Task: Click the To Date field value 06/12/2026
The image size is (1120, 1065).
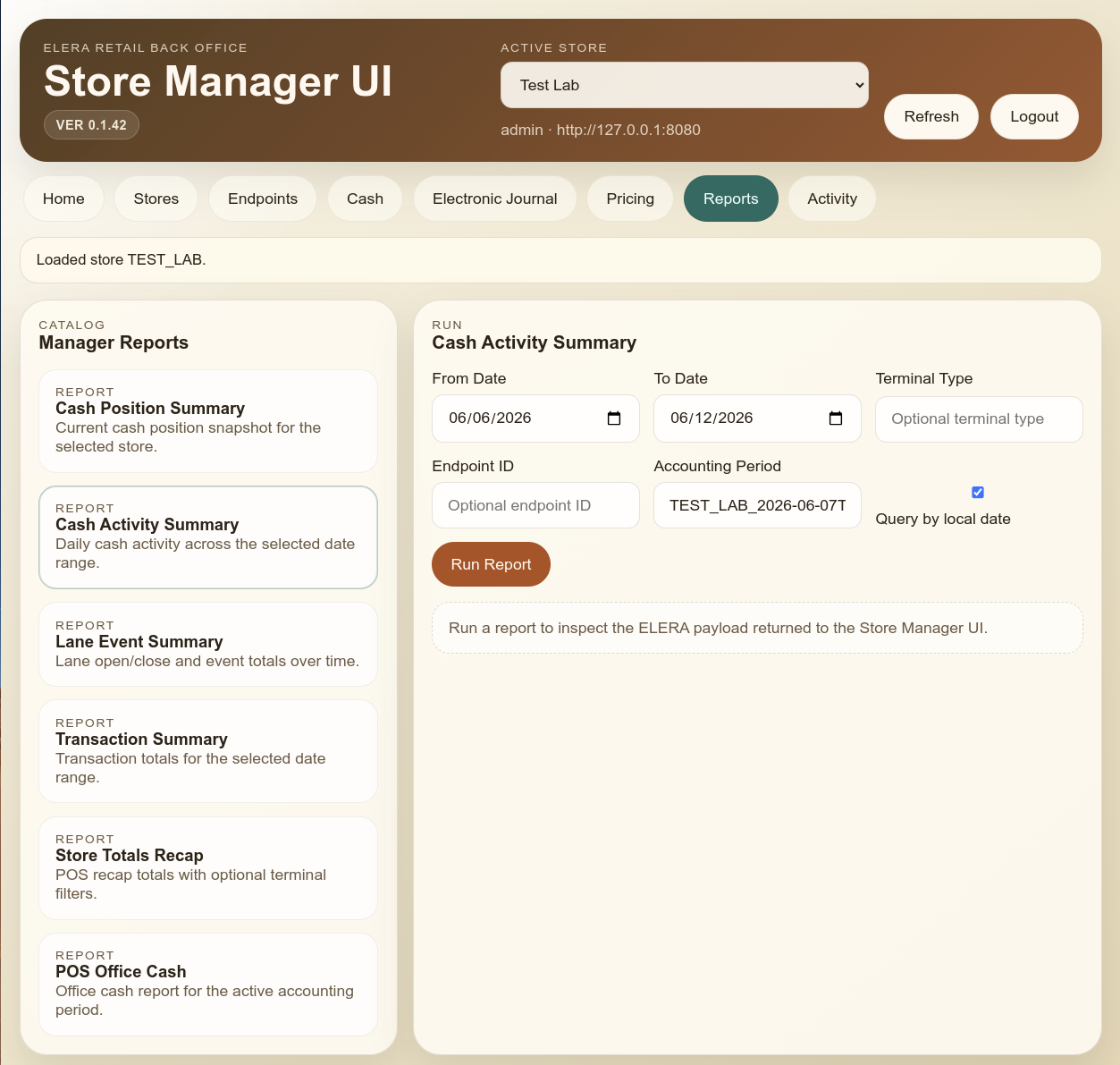Action: [712, 418]
